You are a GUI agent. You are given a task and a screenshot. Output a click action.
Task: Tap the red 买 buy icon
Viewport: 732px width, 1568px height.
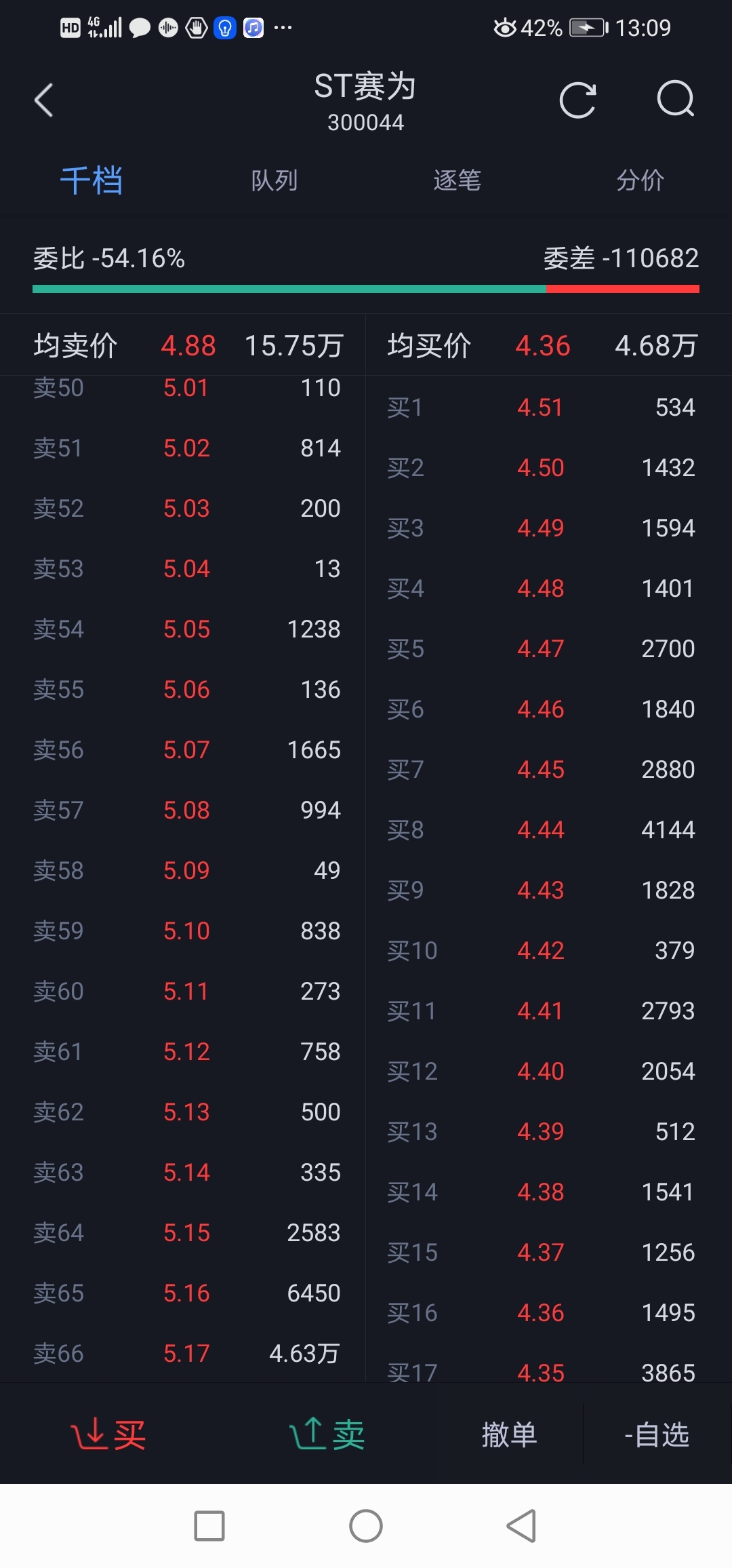click(x=108, y=1434)
